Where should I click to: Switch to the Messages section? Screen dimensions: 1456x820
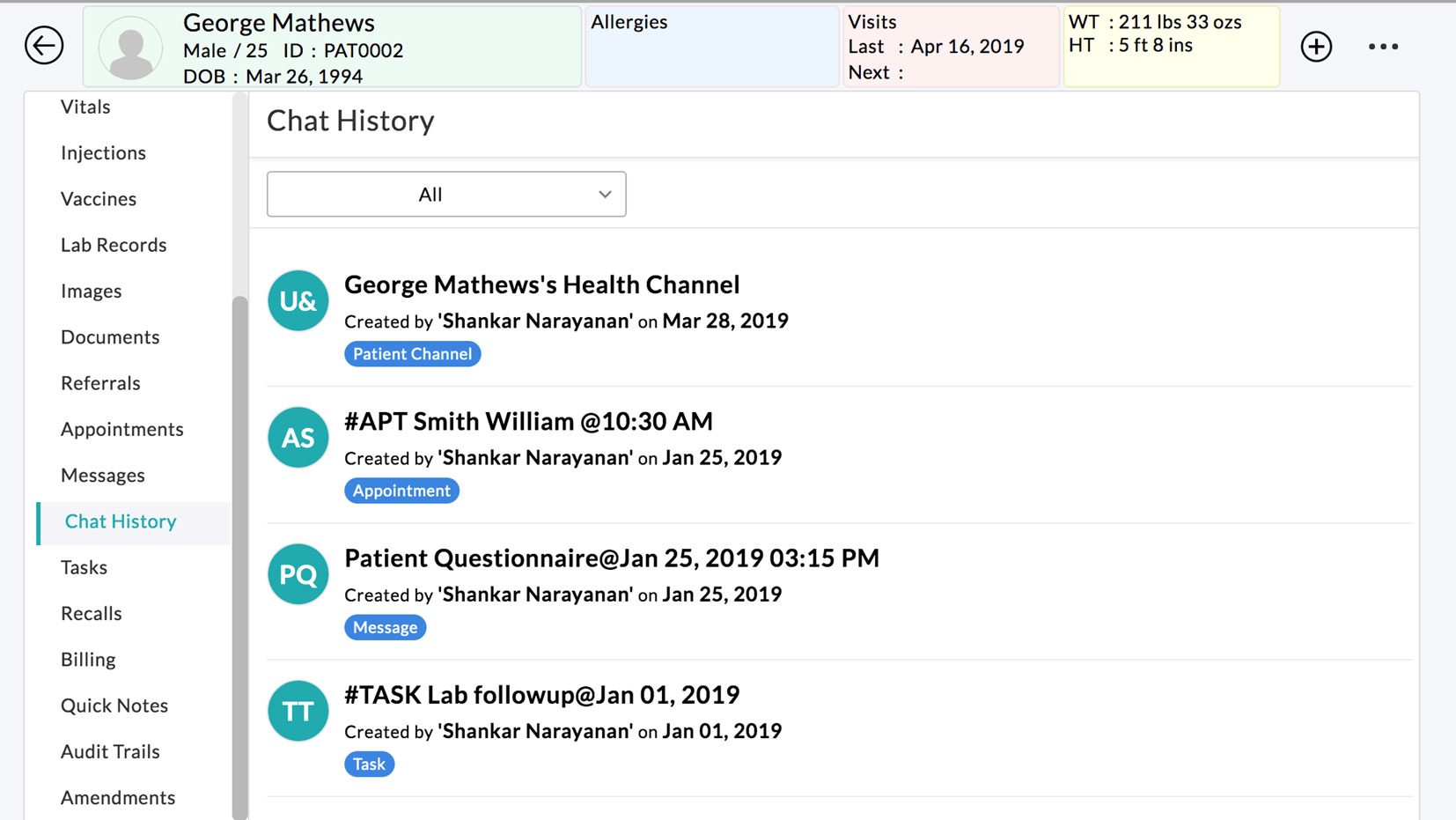[x=103, y=475]
